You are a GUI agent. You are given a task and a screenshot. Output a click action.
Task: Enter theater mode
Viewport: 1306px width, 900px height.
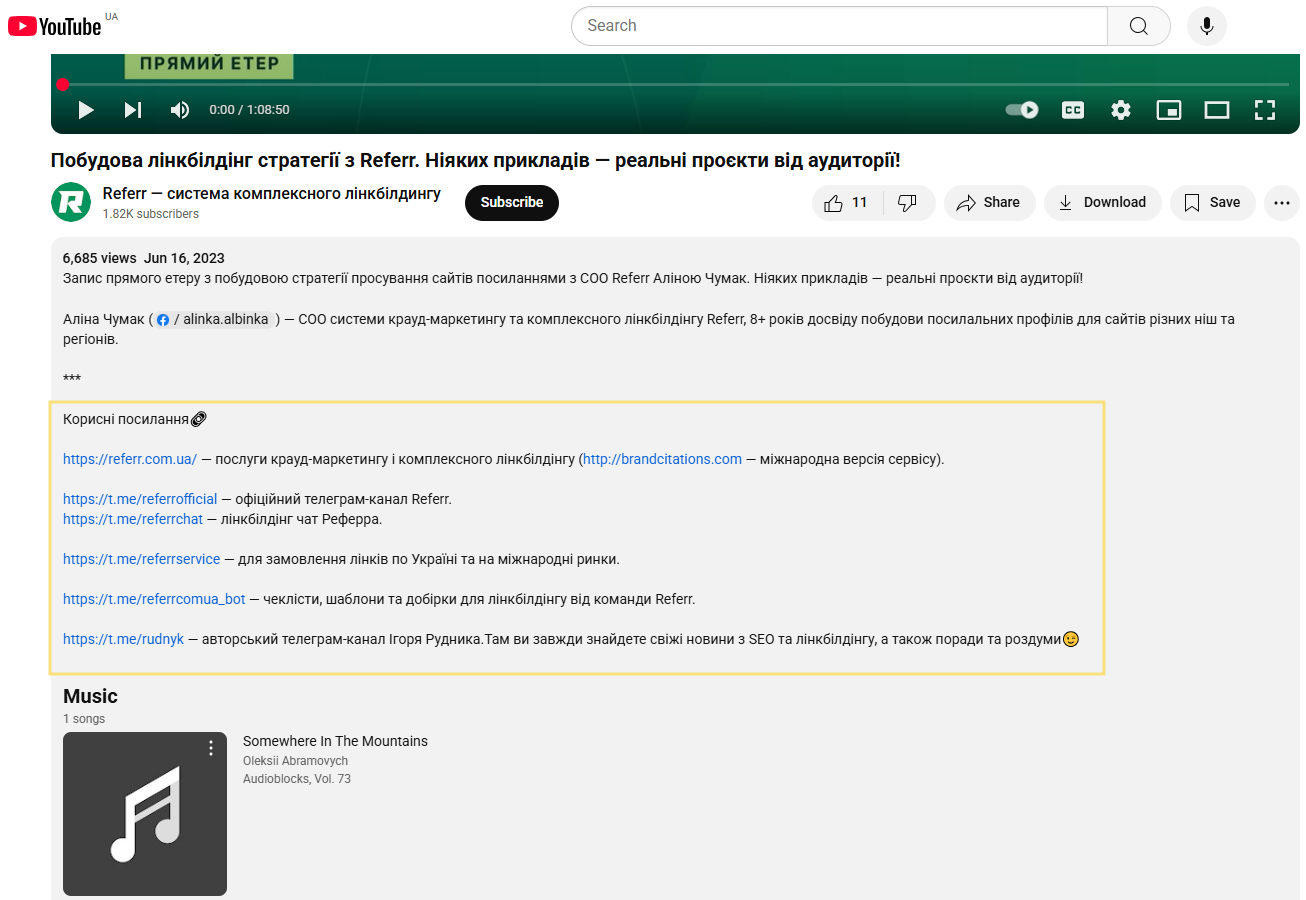(1216, 110)
